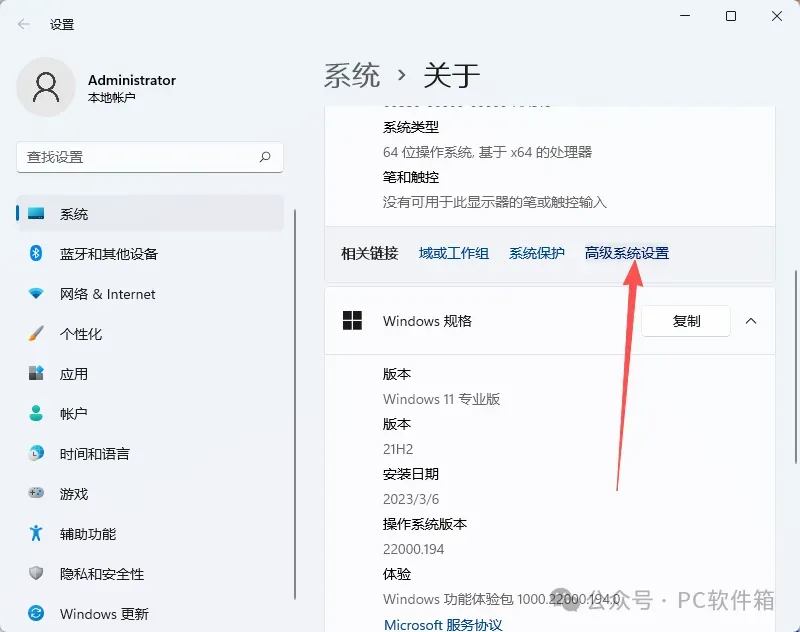The image size is (800, 632).
Task: Open 时间和语言 settings
Action: coord(150,453)
